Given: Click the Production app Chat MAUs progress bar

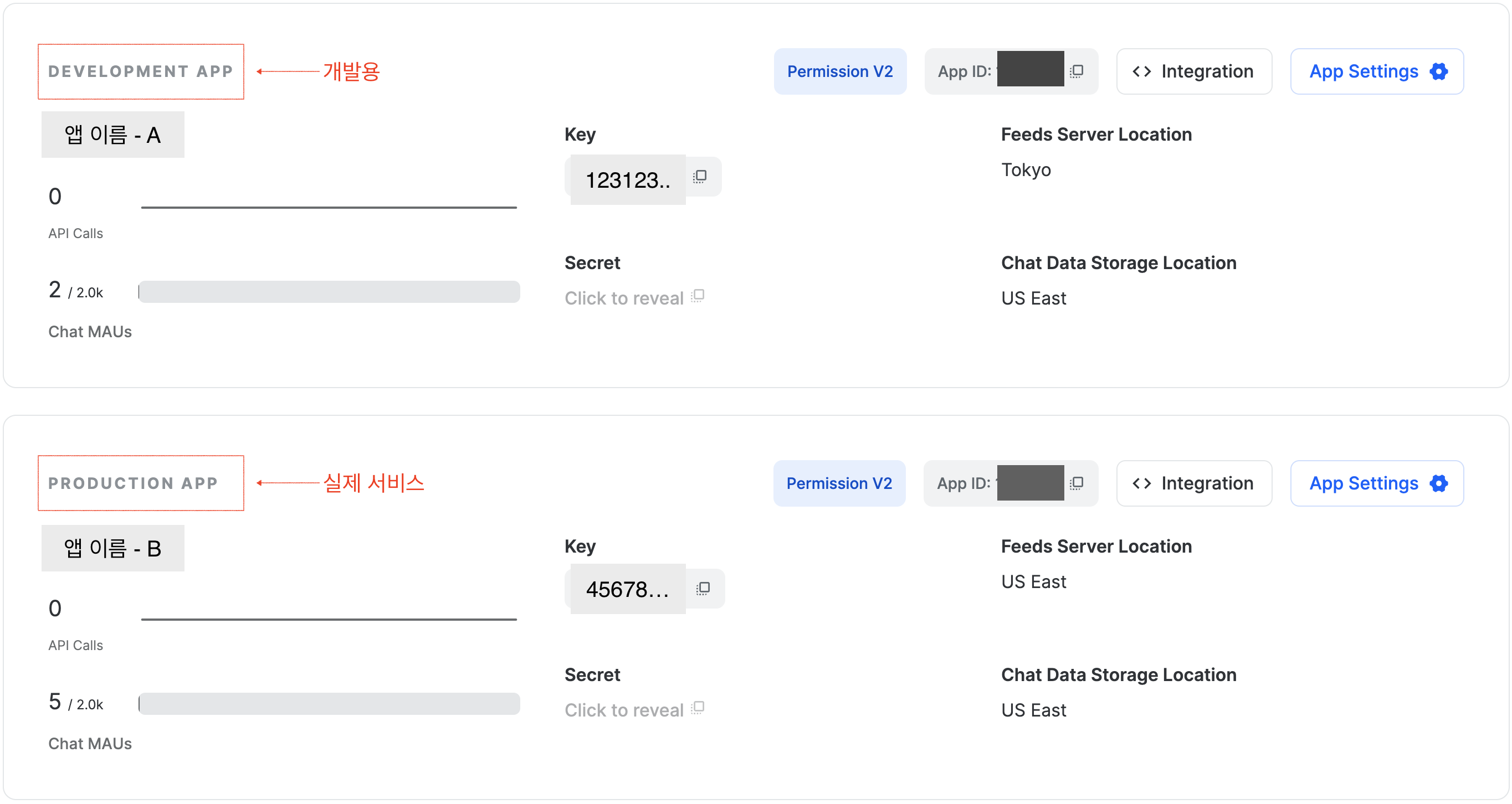Looking at the screenshot, I should tap(329, 703).
